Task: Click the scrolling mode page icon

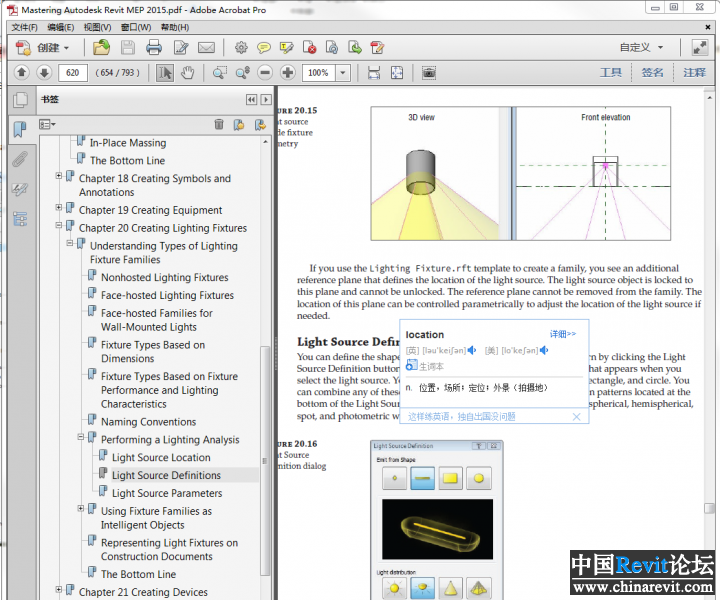Action: (374, 73)
